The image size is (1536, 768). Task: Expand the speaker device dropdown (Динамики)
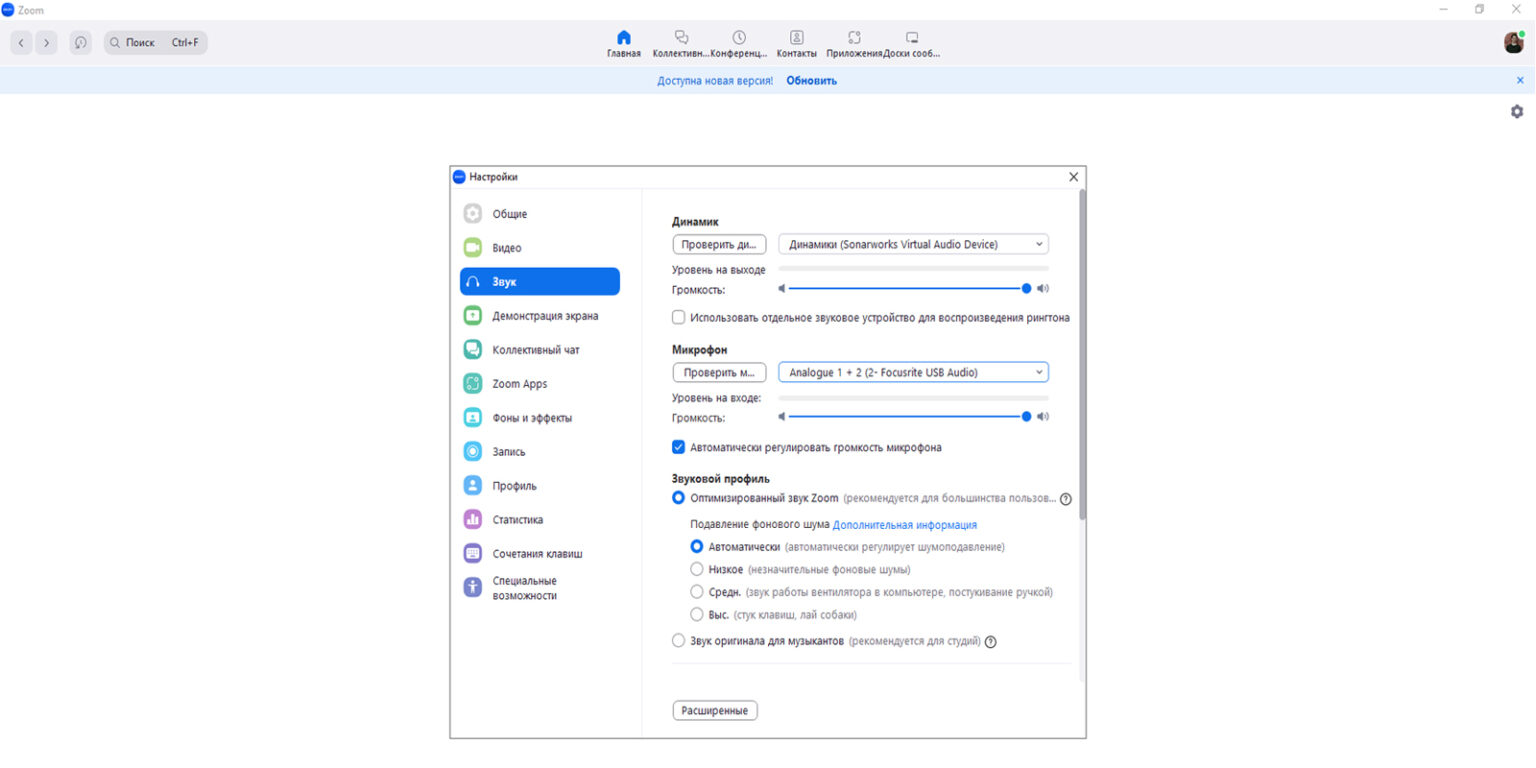(913, 244)
